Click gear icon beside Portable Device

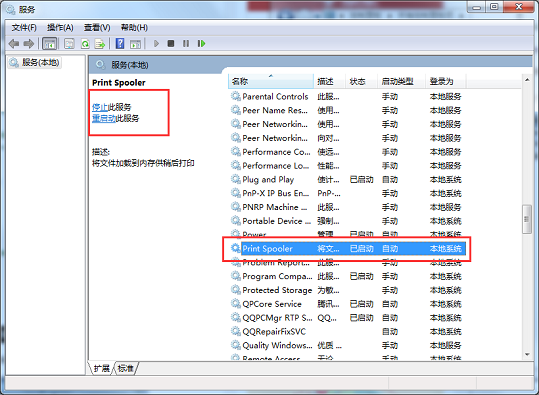click(x=236, y=221)
